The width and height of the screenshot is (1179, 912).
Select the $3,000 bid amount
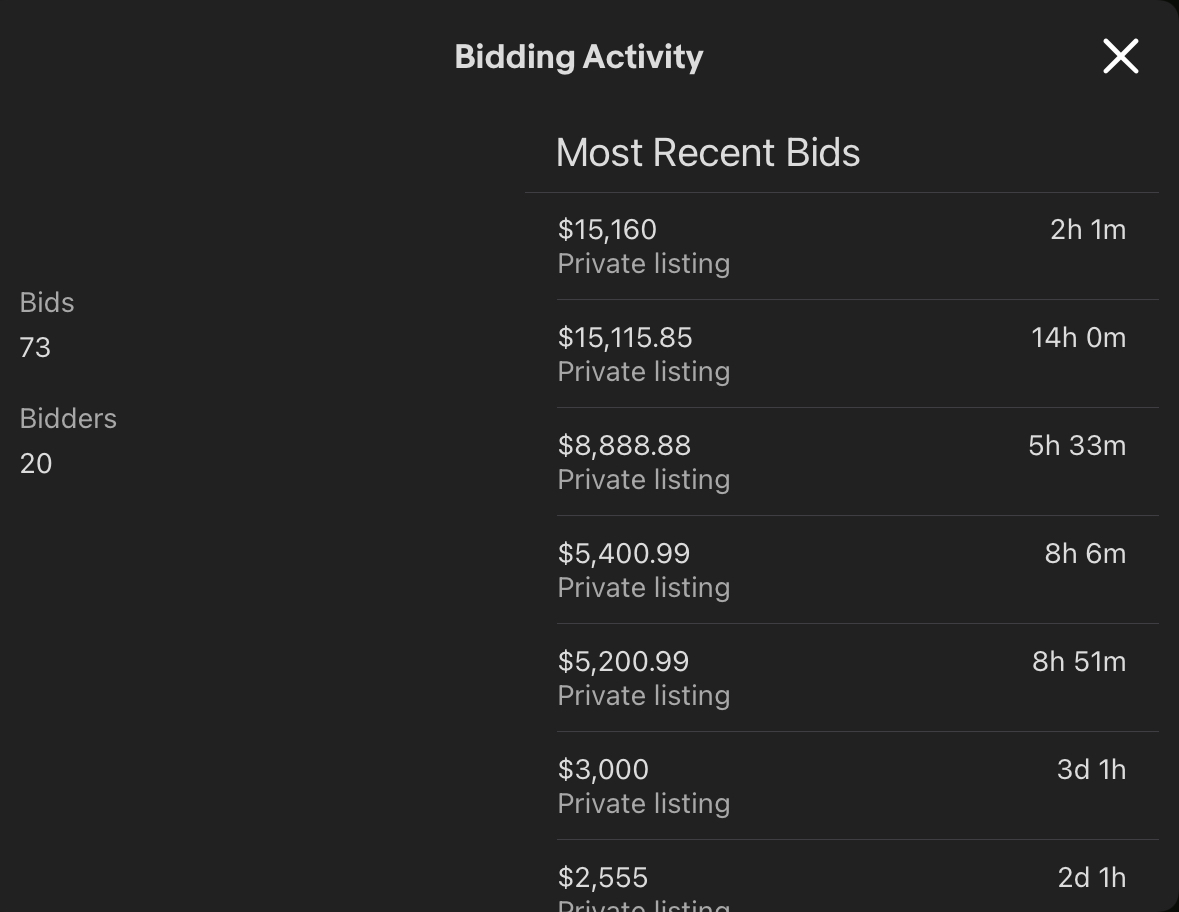(x=603, y=770)
